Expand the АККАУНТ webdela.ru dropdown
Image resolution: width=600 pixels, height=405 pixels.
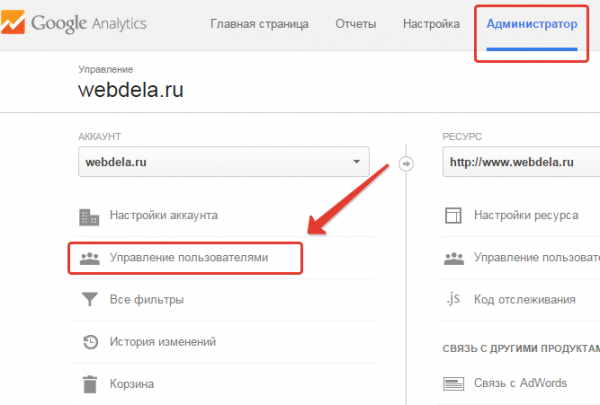point(224,162)
